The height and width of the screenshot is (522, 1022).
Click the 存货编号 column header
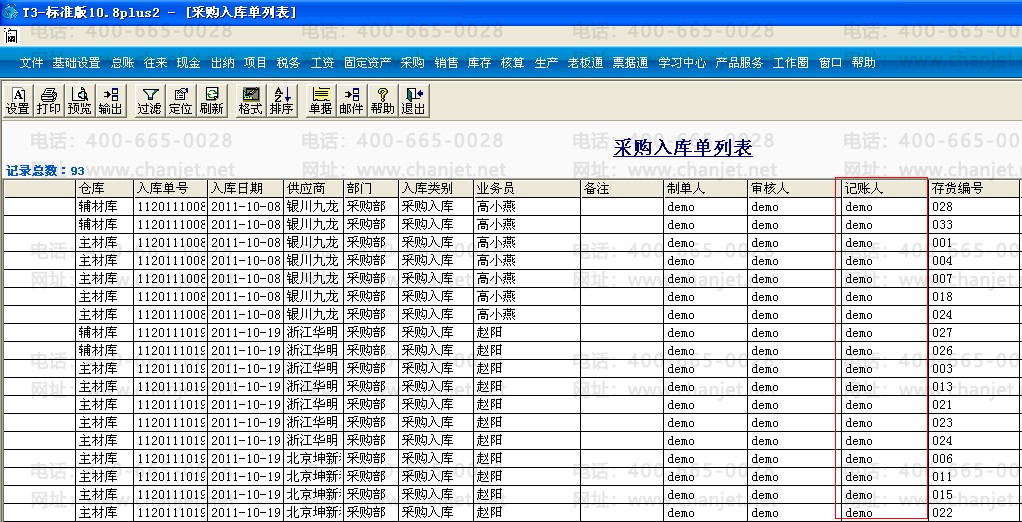(973, 188)
